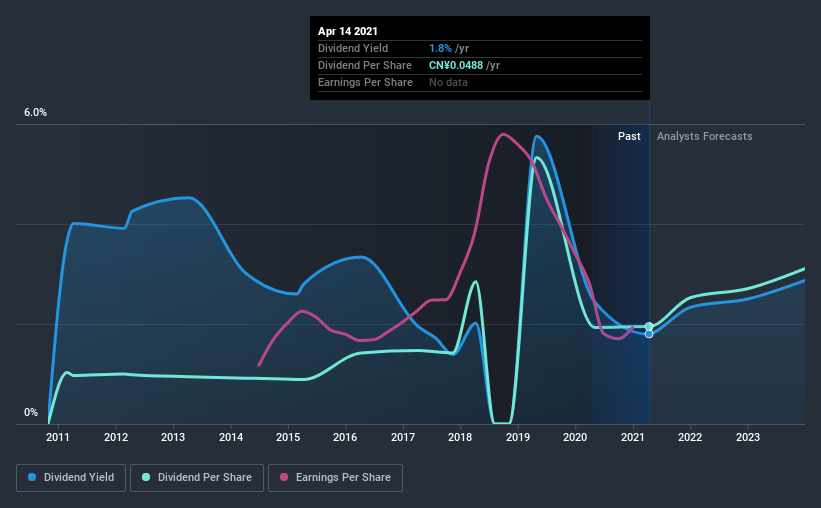Click the 'Analysts Forecasts' label
The image size is (821, 508).
[x=704, y=136]
